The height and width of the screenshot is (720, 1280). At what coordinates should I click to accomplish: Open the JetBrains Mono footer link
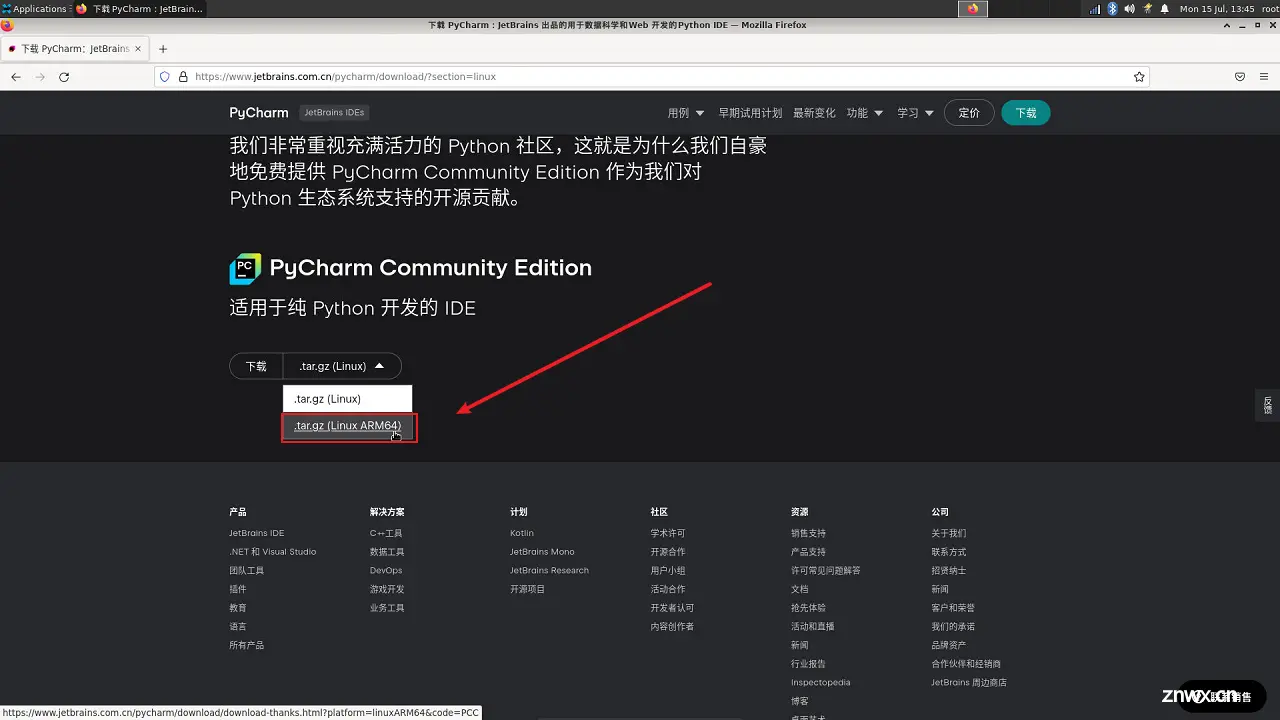tap(542, 552)
